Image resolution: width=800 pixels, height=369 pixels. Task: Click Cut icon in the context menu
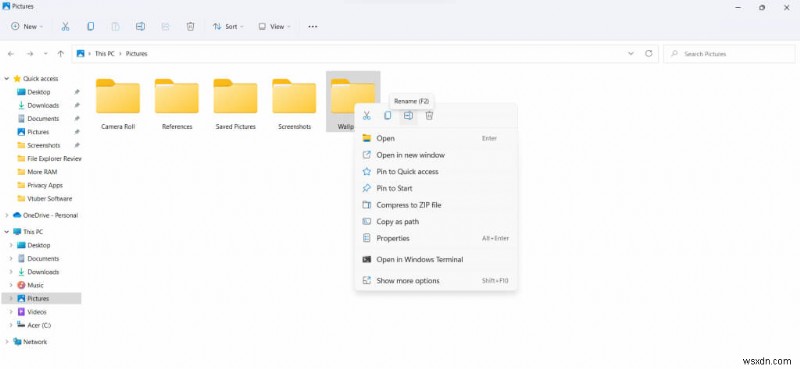(x=366, y=116)
